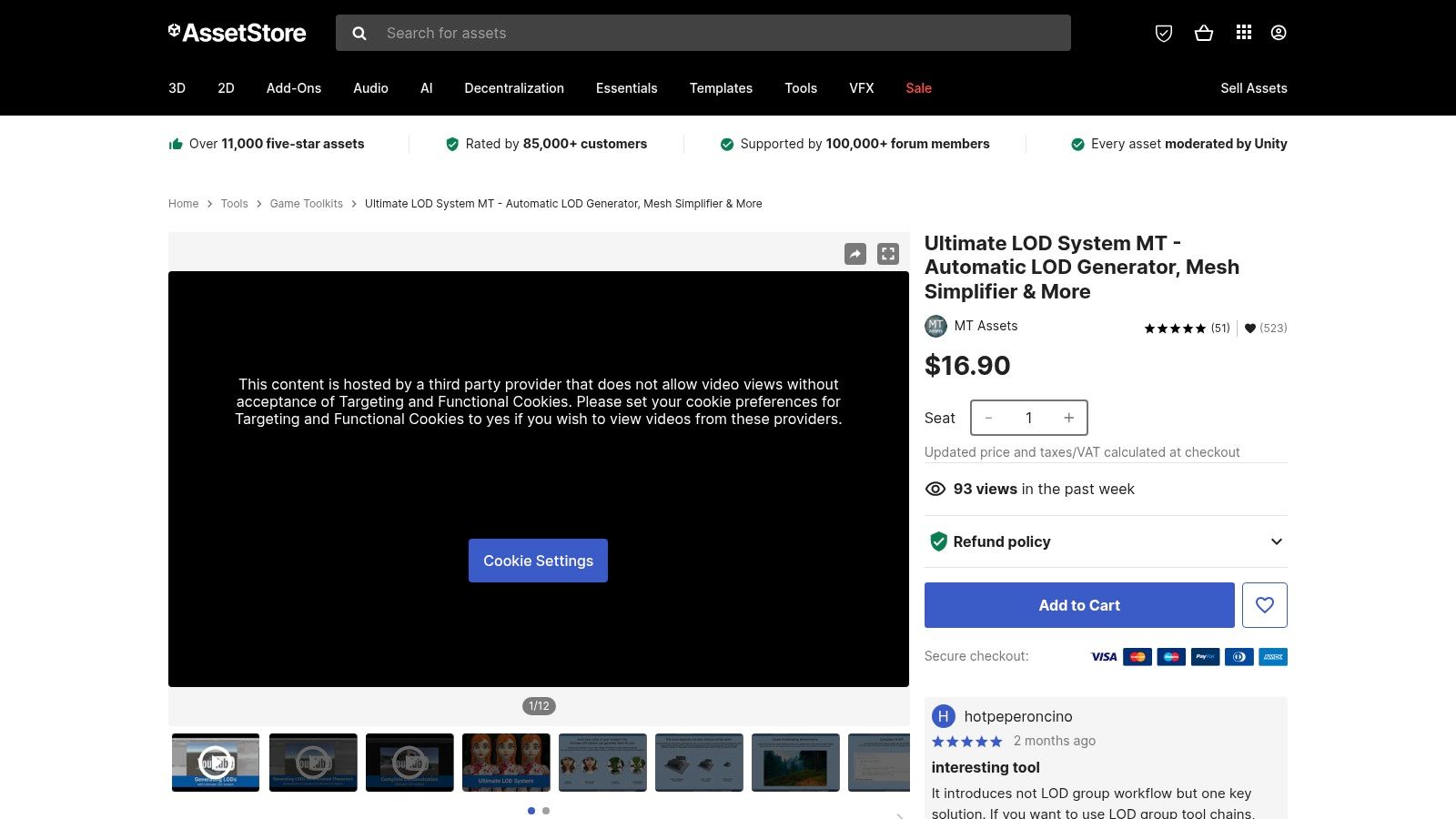Expand the Refund policy section
The width and height of the screenshot is (1456, 819).
click(x=1278, y=541)
